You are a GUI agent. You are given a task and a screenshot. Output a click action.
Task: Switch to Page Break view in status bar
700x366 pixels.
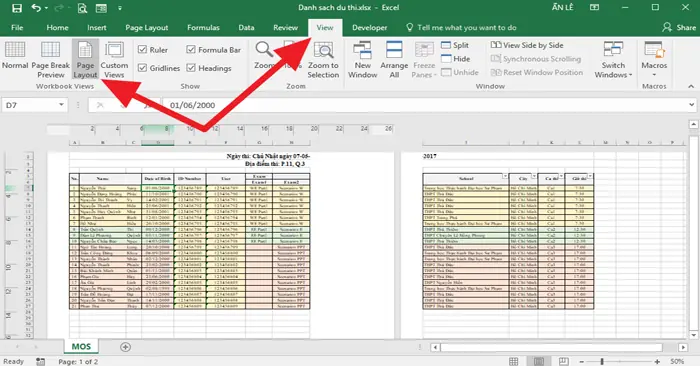pos(563,361)
